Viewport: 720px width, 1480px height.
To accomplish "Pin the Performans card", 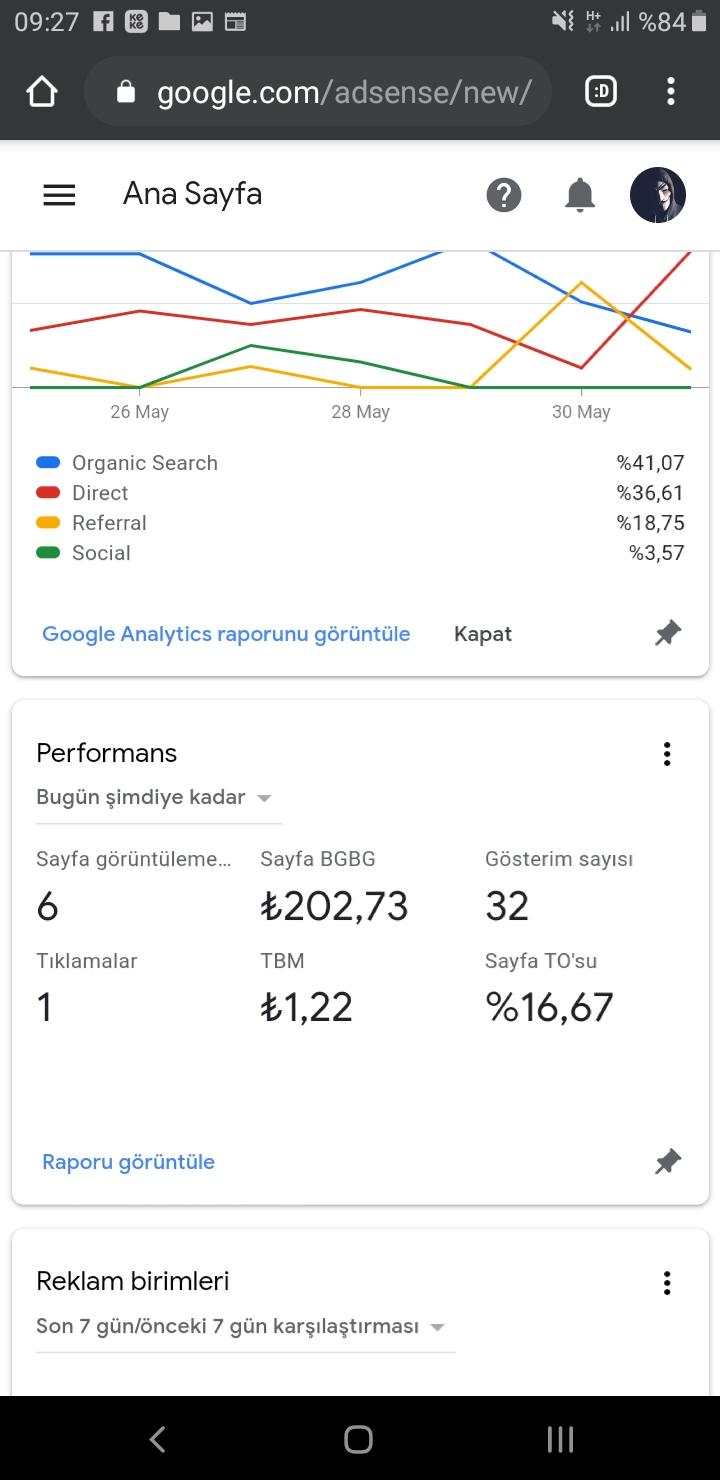I will click(x=668, y=1161).
